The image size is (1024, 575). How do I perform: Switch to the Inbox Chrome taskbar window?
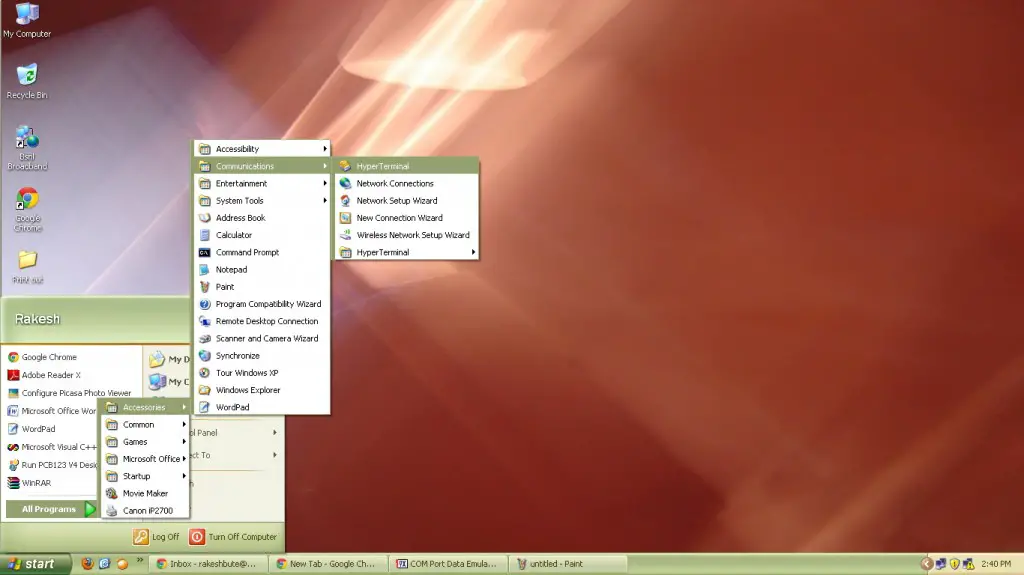(210, 564)
